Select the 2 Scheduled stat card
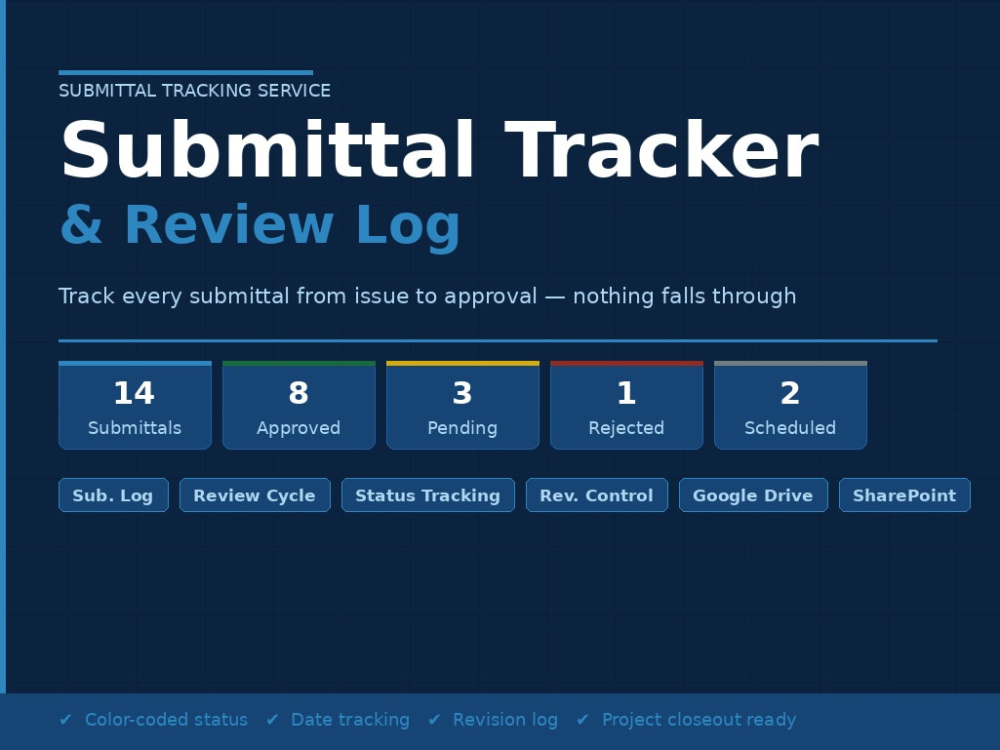Image resolution: width=1000 pixels, height=750 pixels. pos(790,405)
